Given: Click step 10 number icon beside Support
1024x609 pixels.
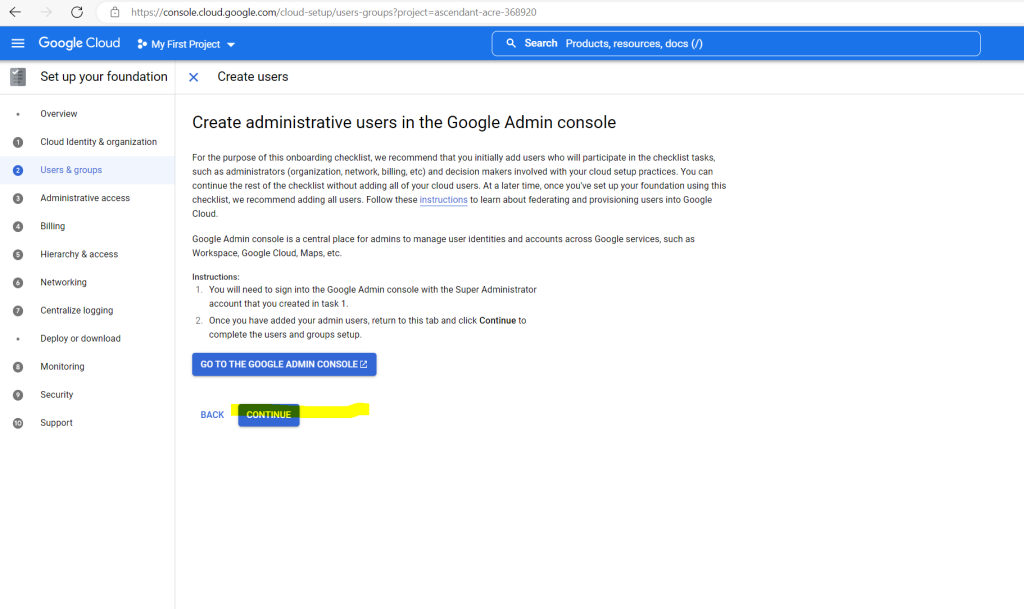Looking at the screenshot, I should point(18,423).
